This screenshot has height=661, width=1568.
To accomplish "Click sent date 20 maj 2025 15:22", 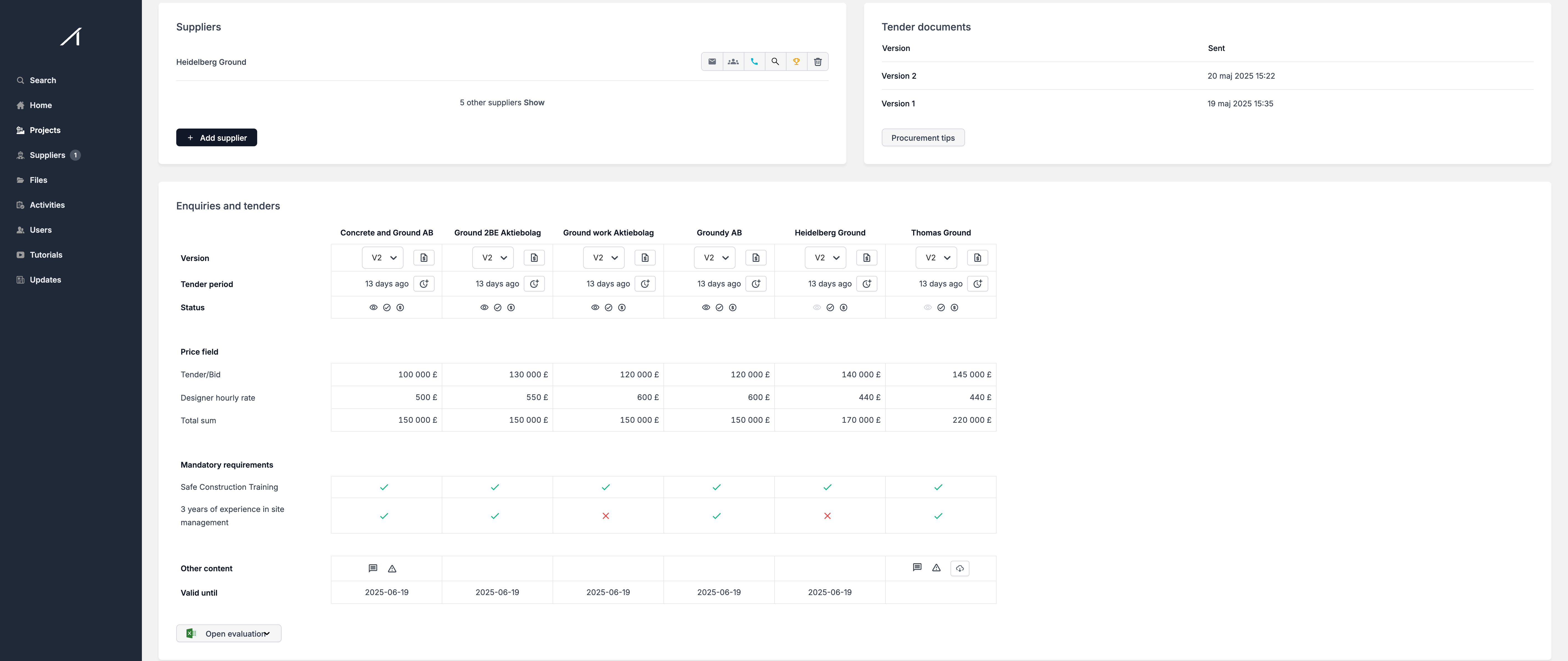I will [x=1241, y=76].
